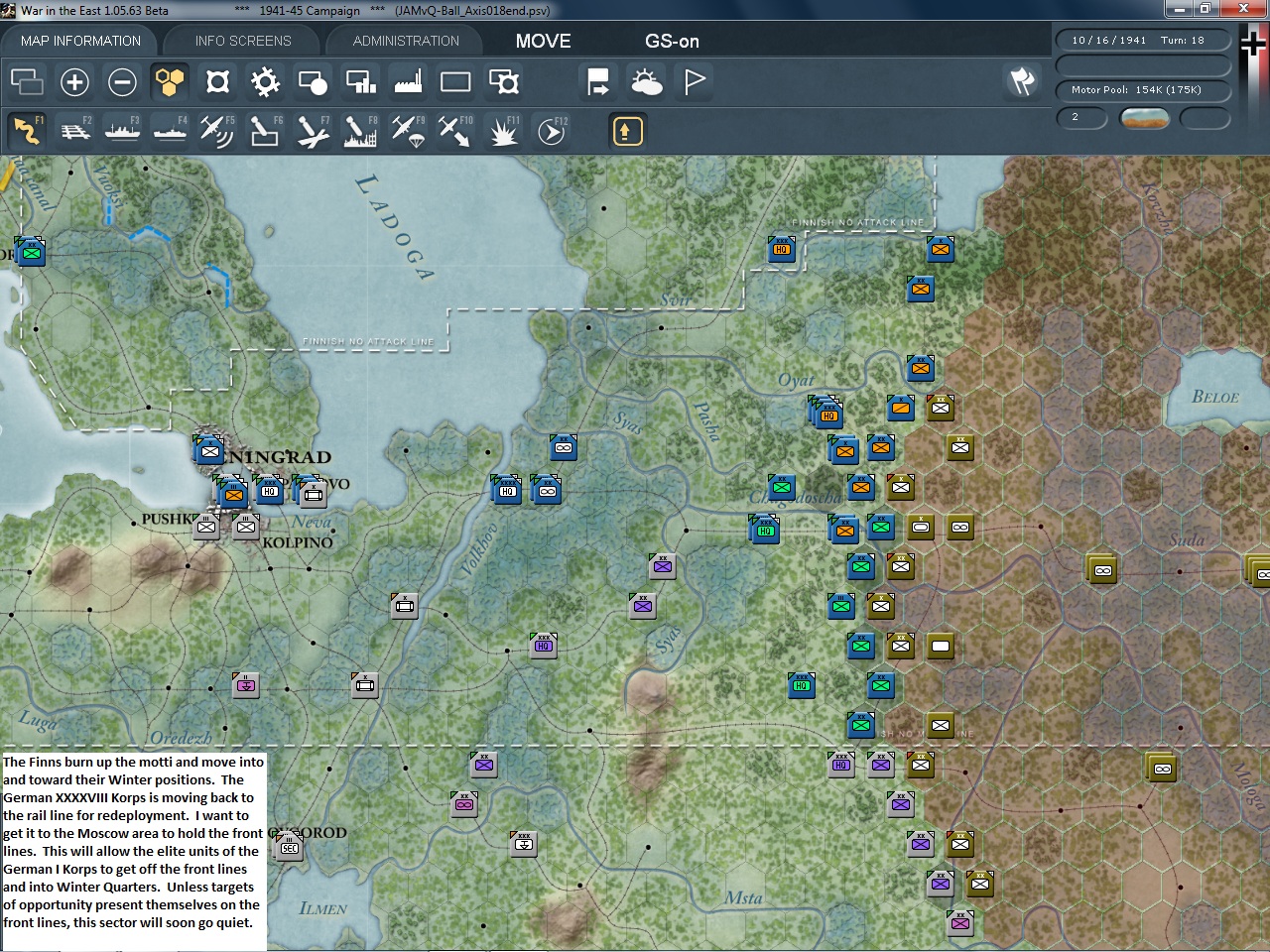Click the MOVE mode label

point(543,41)
